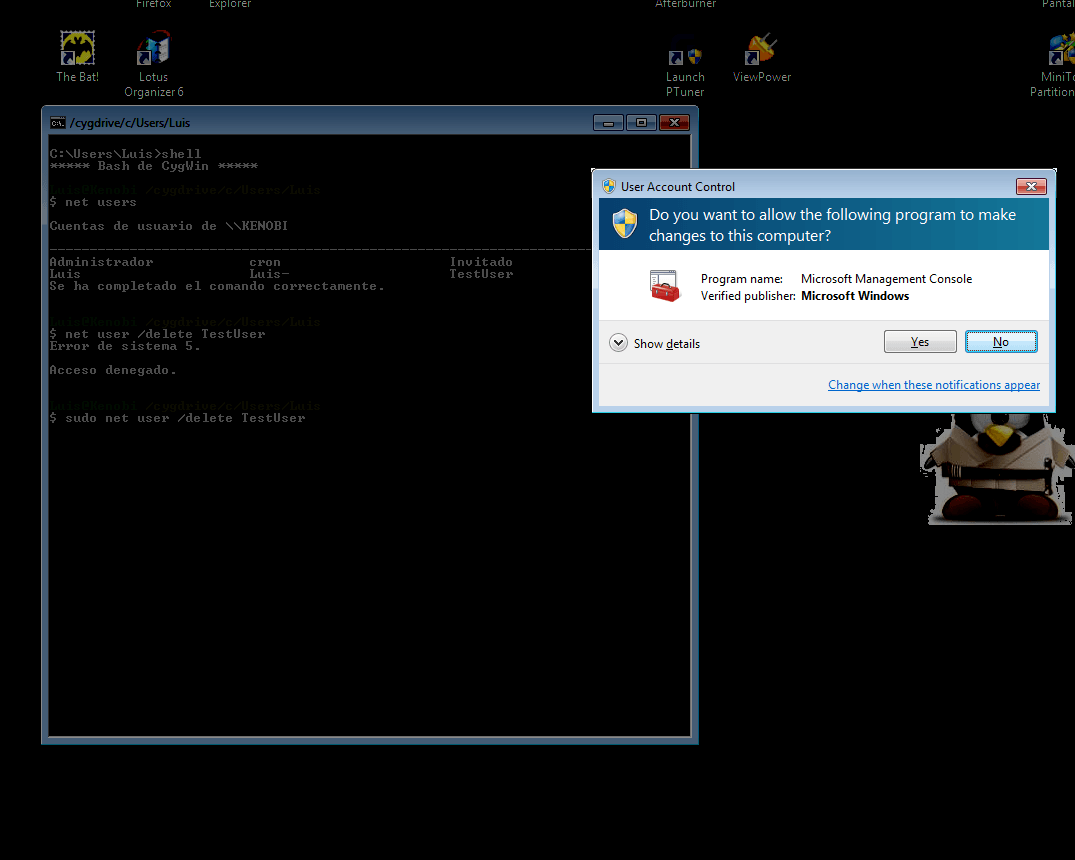Minimize the /cygdrive/c/Users/Luis console window
Screen dimensions: 1075x860
(x=608, y=123)
